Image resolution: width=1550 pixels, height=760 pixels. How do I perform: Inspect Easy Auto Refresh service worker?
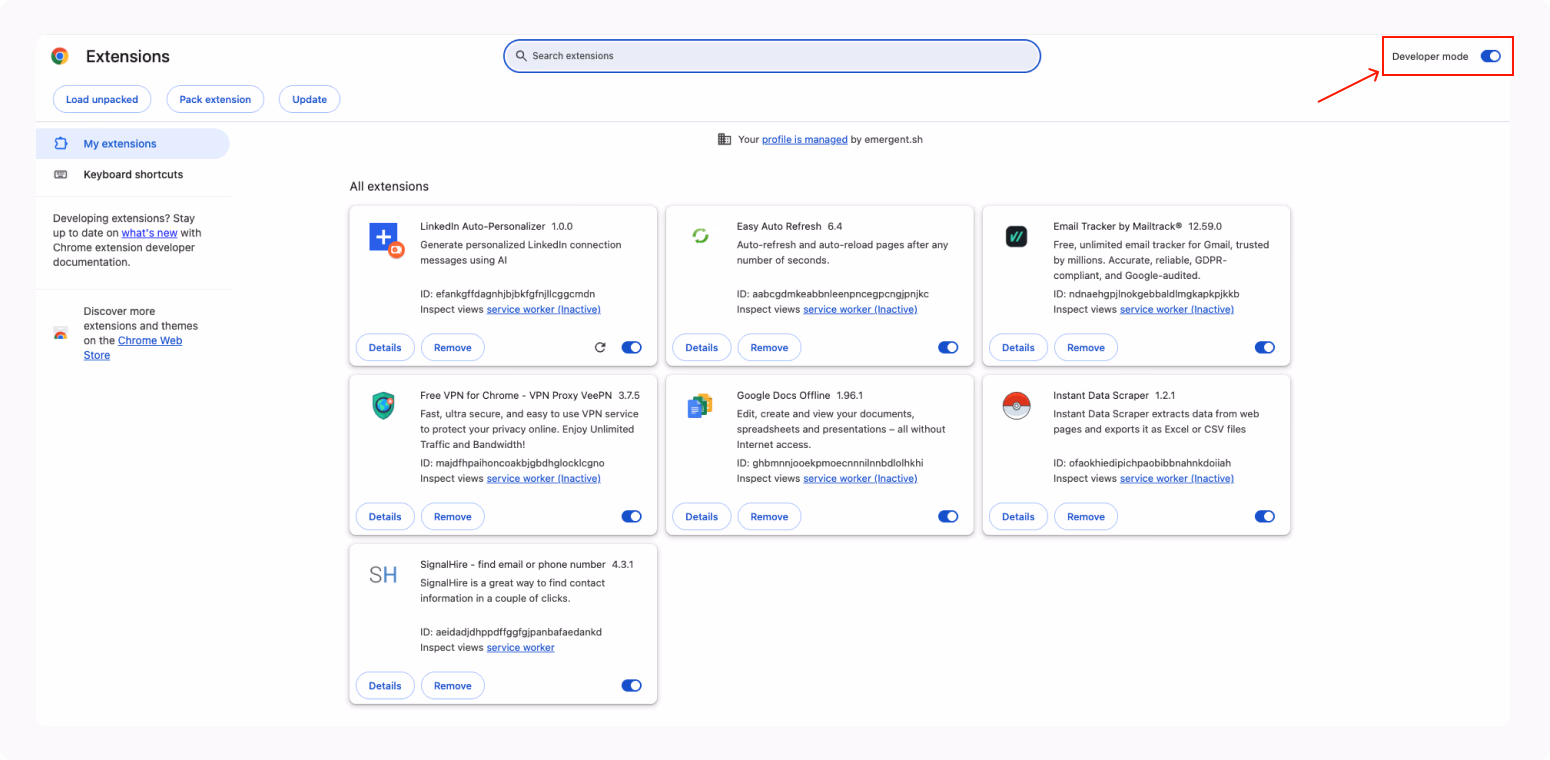tap(860, 309)
